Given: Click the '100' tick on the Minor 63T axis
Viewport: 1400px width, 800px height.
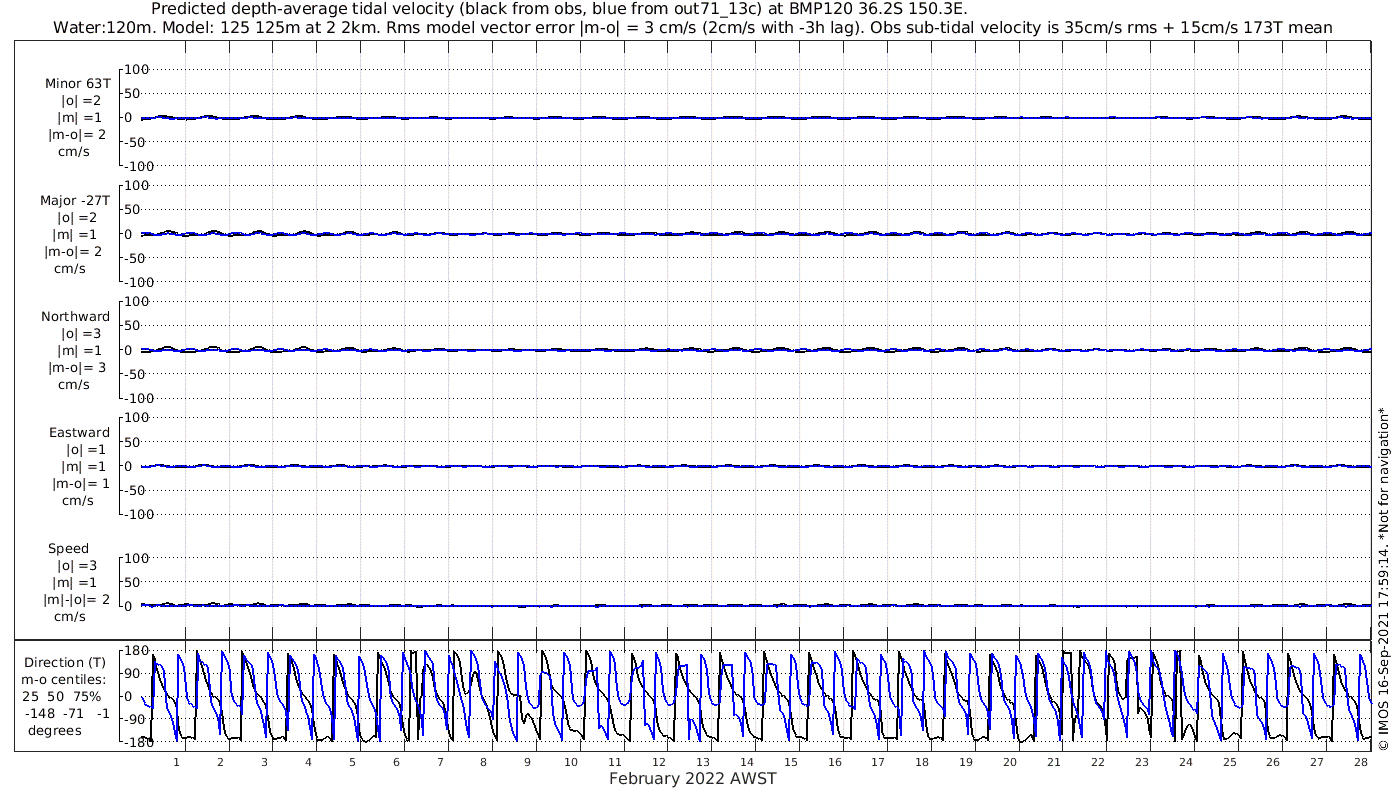Looking at the screenshot, I should click(136, 69).
